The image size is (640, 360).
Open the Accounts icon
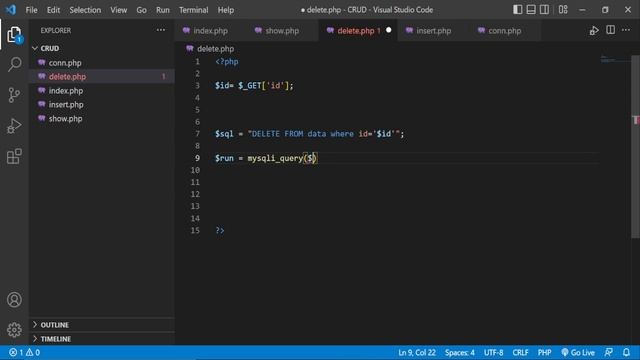[14, 300]
